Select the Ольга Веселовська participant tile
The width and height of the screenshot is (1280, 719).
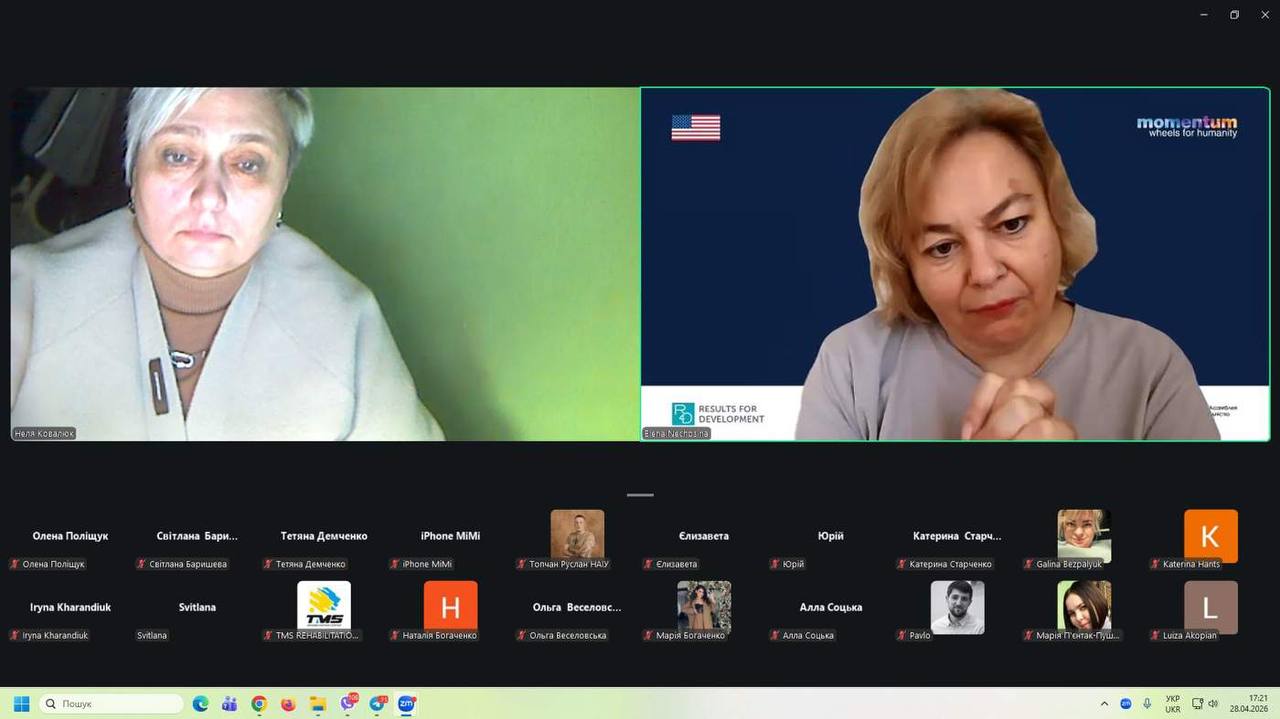click(577, 611)
